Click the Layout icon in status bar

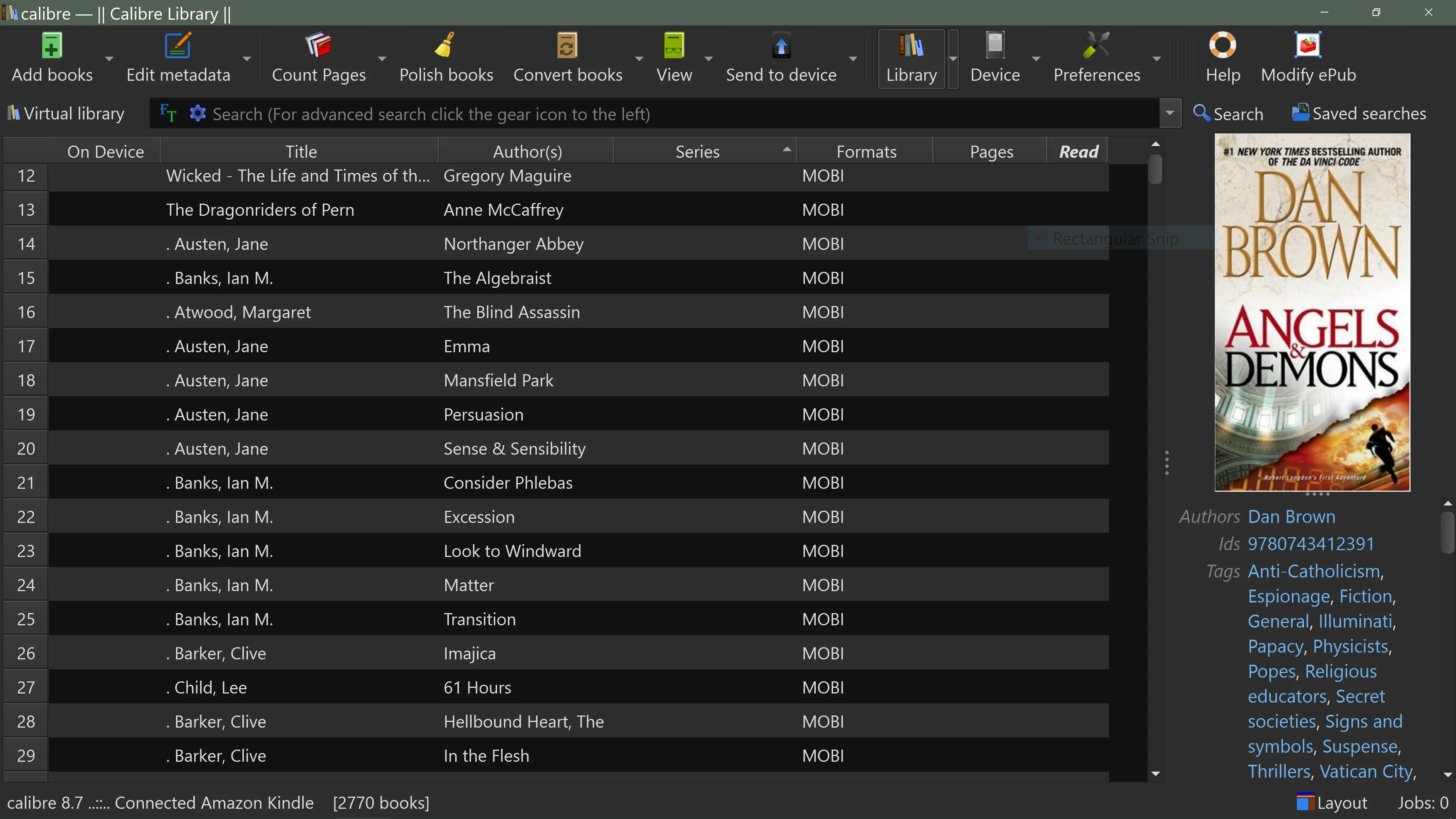tap(1305, 803)
